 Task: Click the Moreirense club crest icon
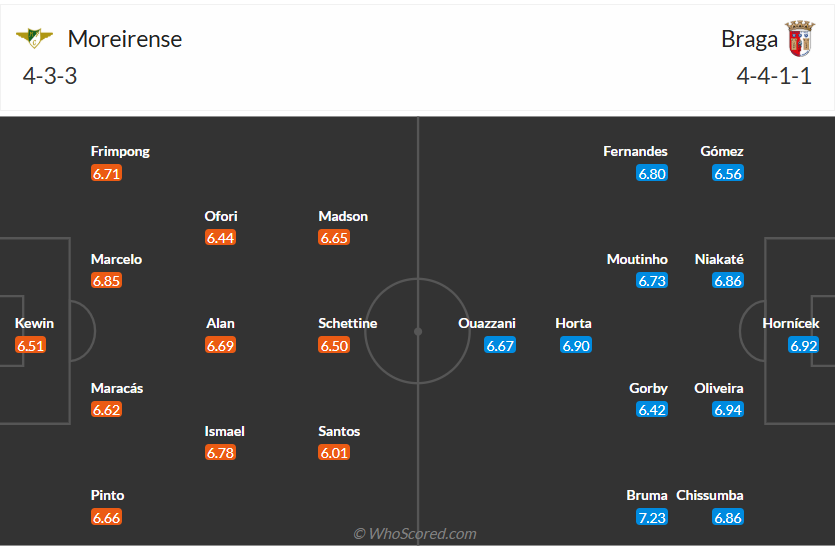pyautogui.click(x=34, y=38)
